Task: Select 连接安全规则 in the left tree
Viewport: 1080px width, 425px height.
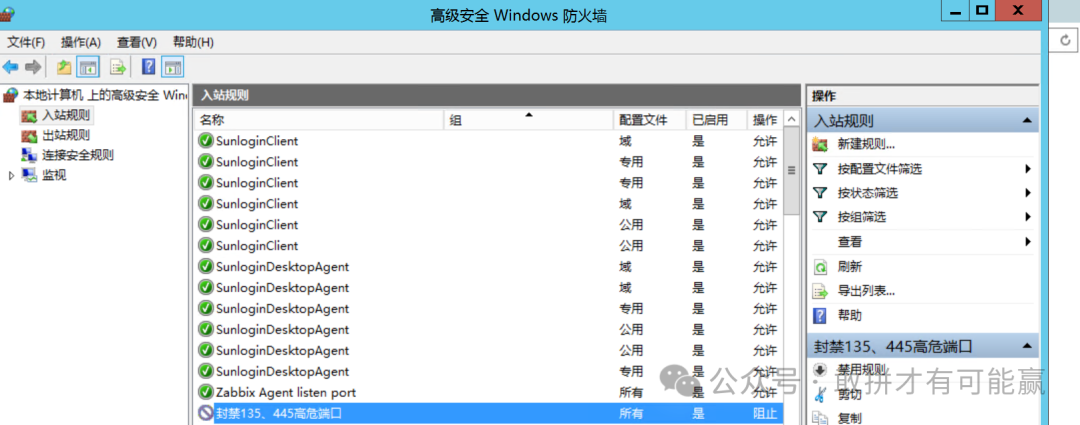Action: click(78, 155)
